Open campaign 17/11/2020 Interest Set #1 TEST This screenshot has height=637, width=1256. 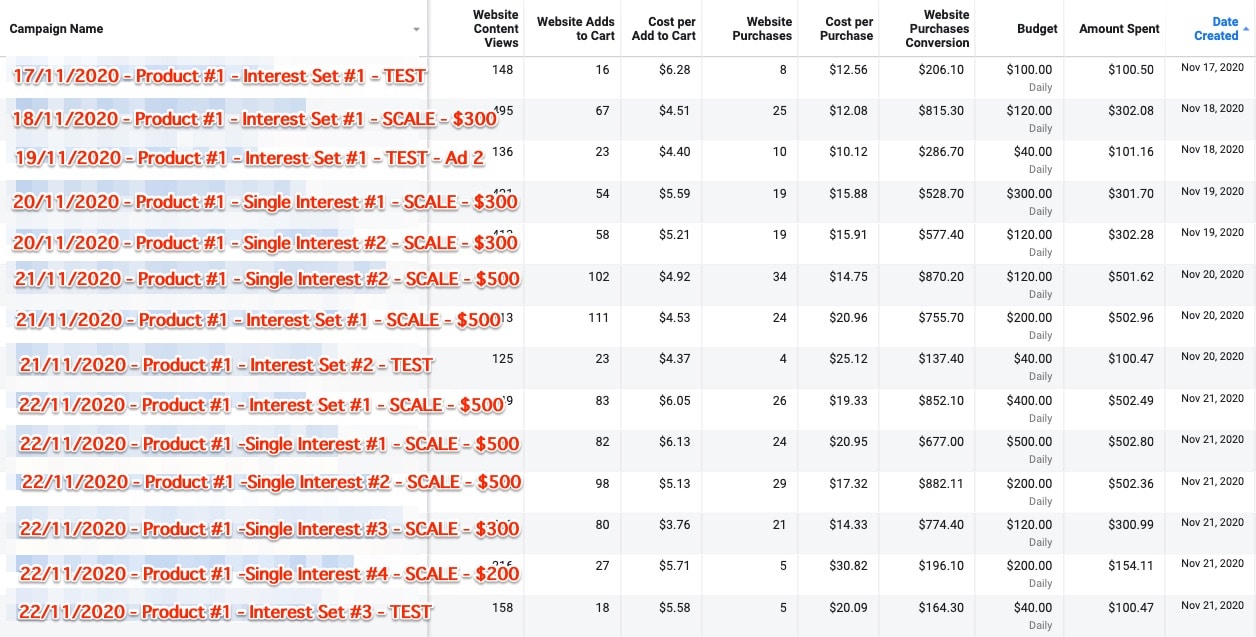tap(219, 76)
